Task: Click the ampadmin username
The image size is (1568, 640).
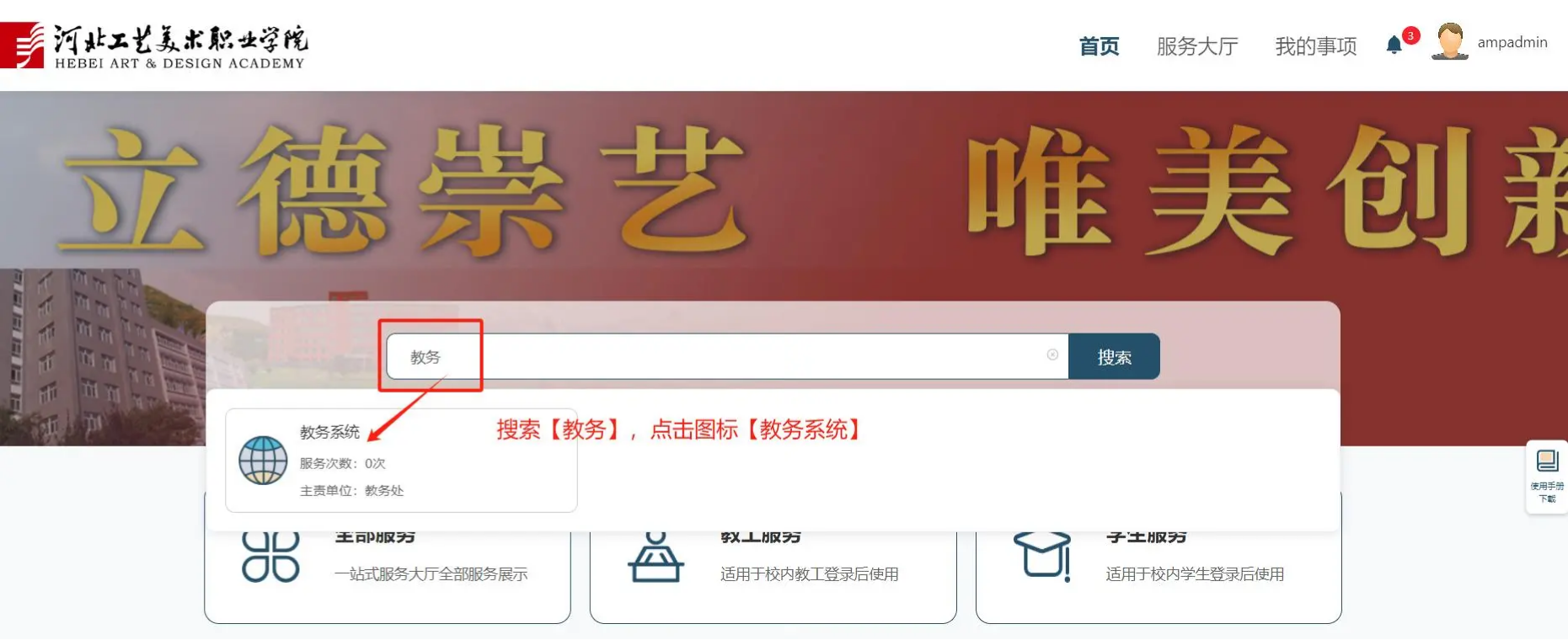Action: pos(1512,42)
